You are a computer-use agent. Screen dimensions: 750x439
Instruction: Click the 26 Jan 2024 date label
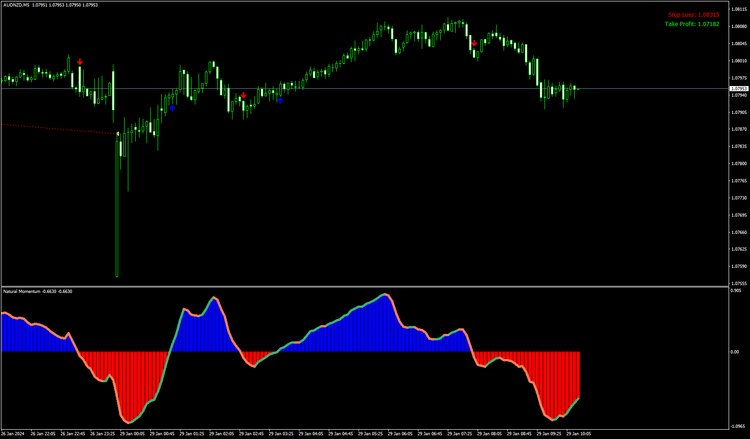coord(13,434)
